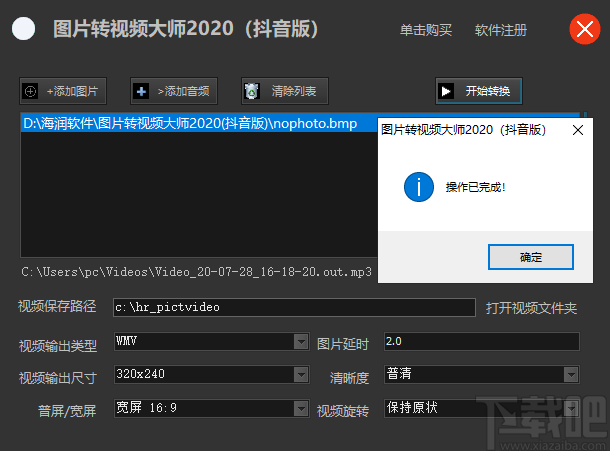Click the 320x240 size combo box

(212, 374)
